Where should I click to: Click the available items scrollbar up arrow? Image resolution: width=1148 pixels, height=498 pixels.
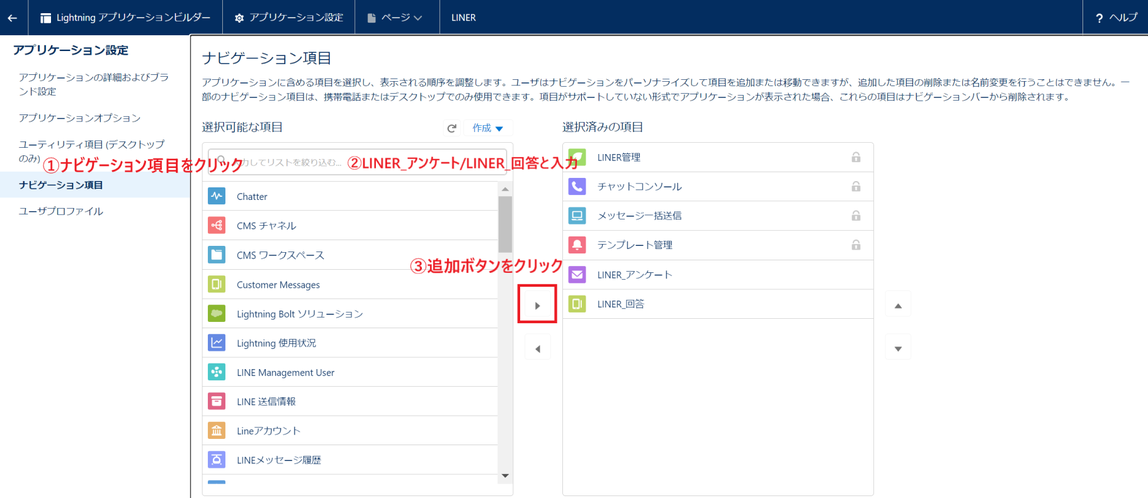click(504, 188)
